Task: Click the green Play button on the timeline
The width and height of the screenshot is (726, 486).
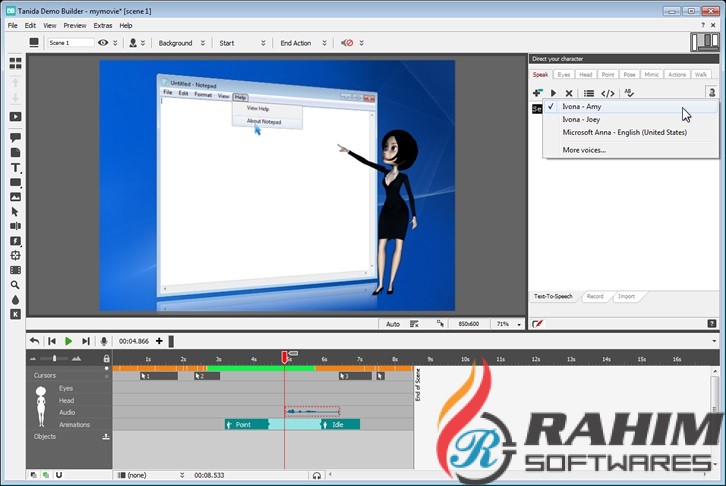Action: (69, 341)
